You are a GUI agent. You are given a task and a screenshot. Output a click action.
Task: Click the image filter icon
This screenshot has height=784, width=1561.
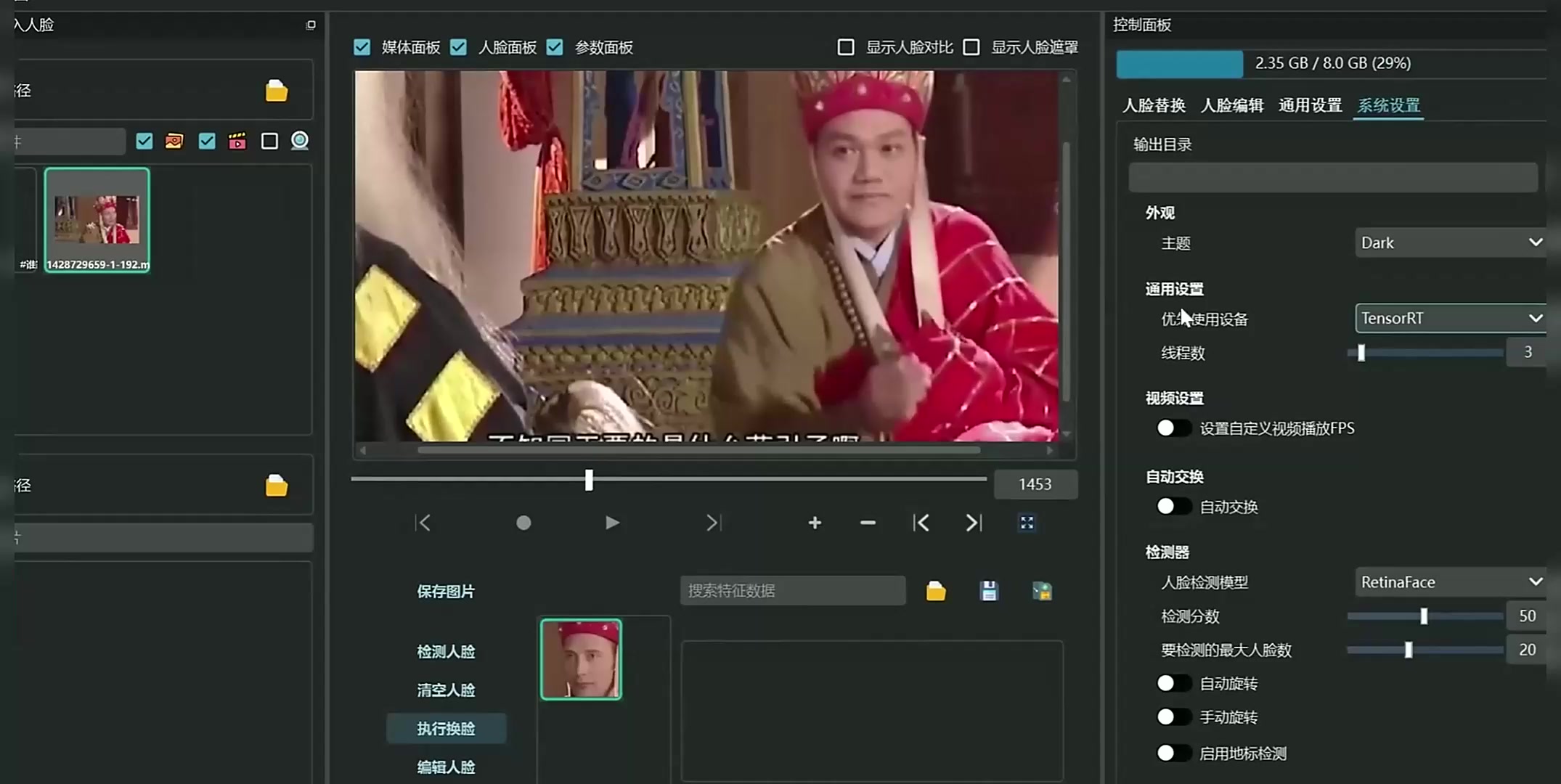pyautogui.click(x=174, y=141)
